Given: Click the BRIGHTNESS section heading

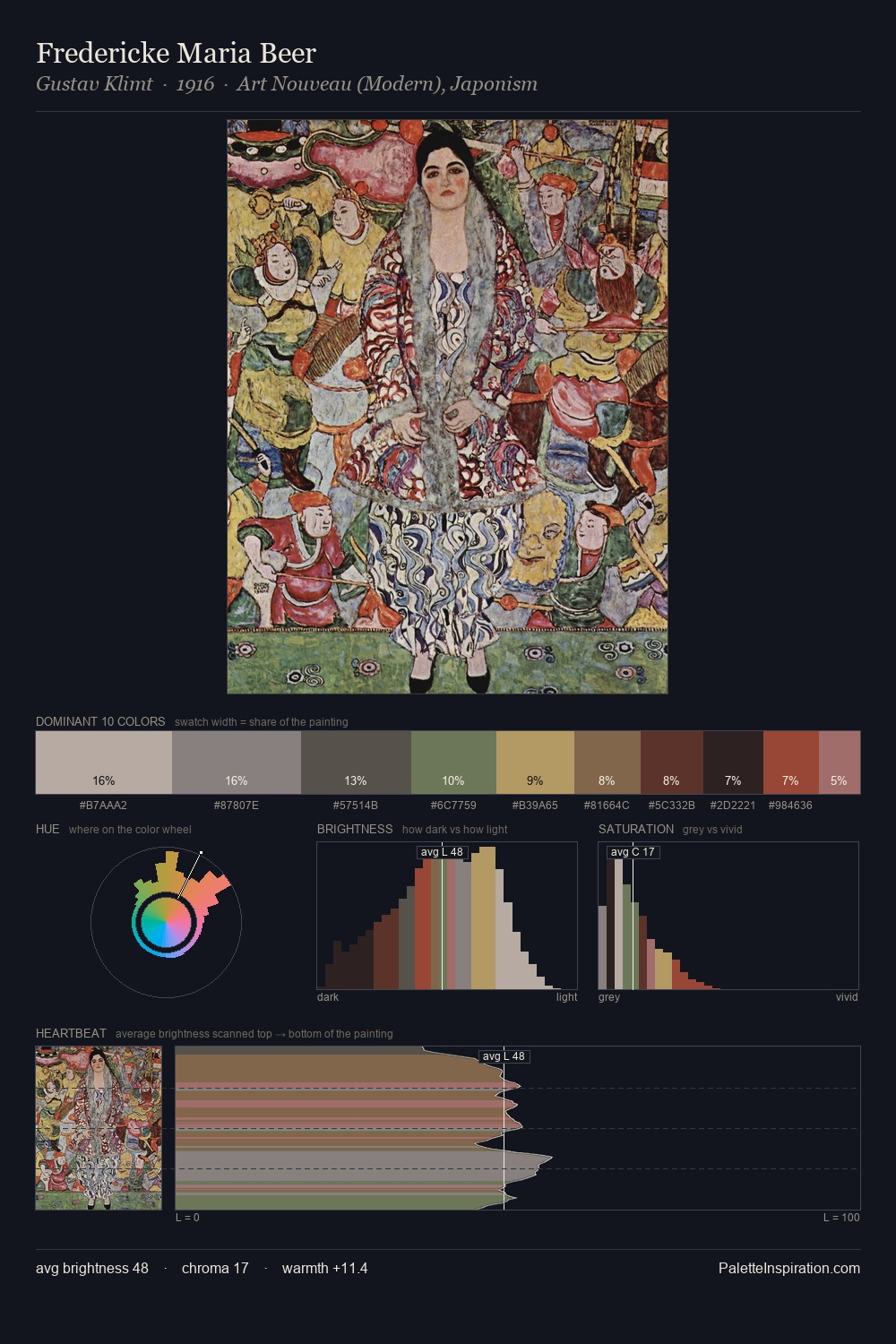Looking at the screenshot, I should coord(355,829).
